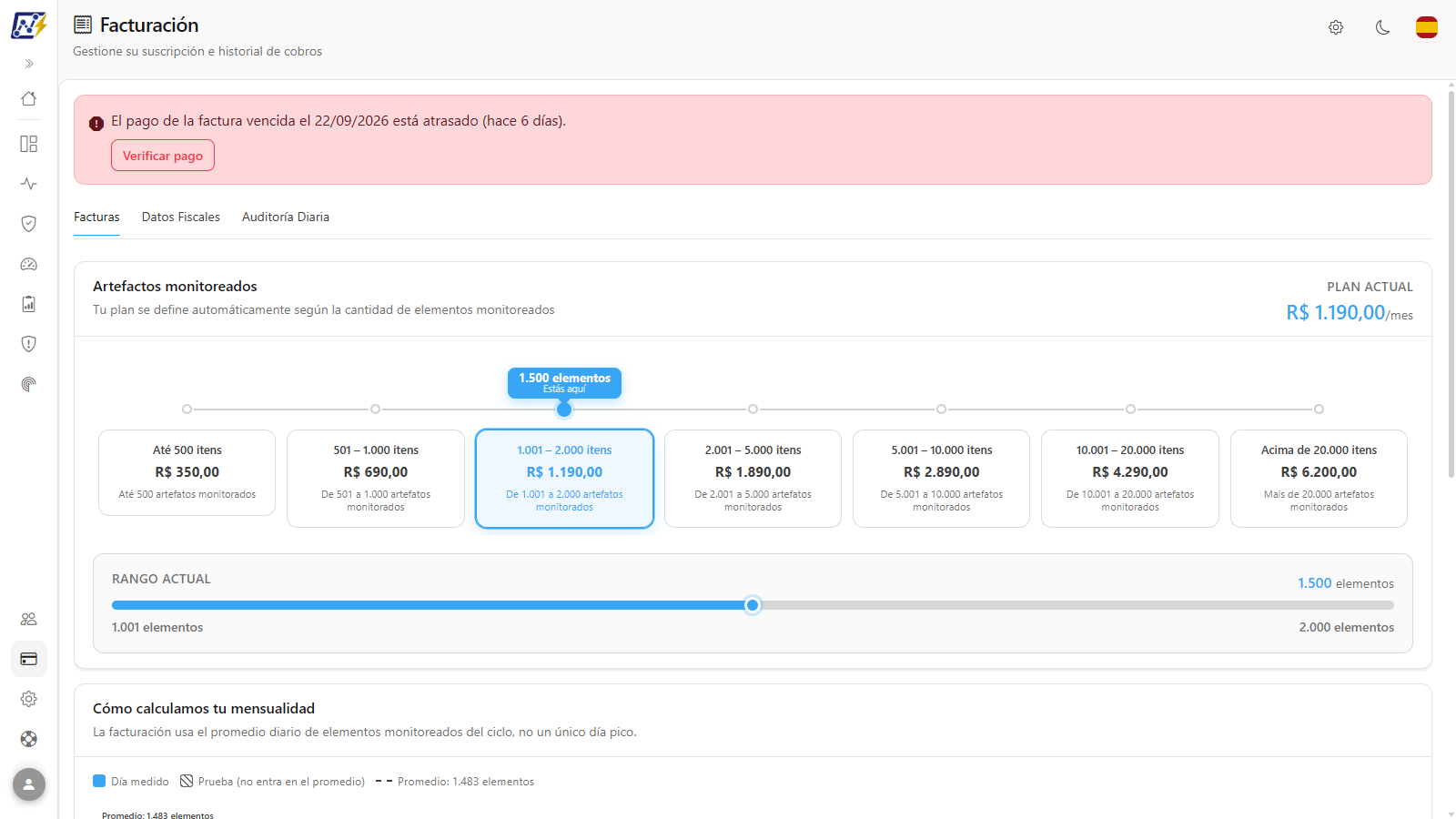Open the user avatar at the sidebar bottom
1456x819 pixels.
29,784
